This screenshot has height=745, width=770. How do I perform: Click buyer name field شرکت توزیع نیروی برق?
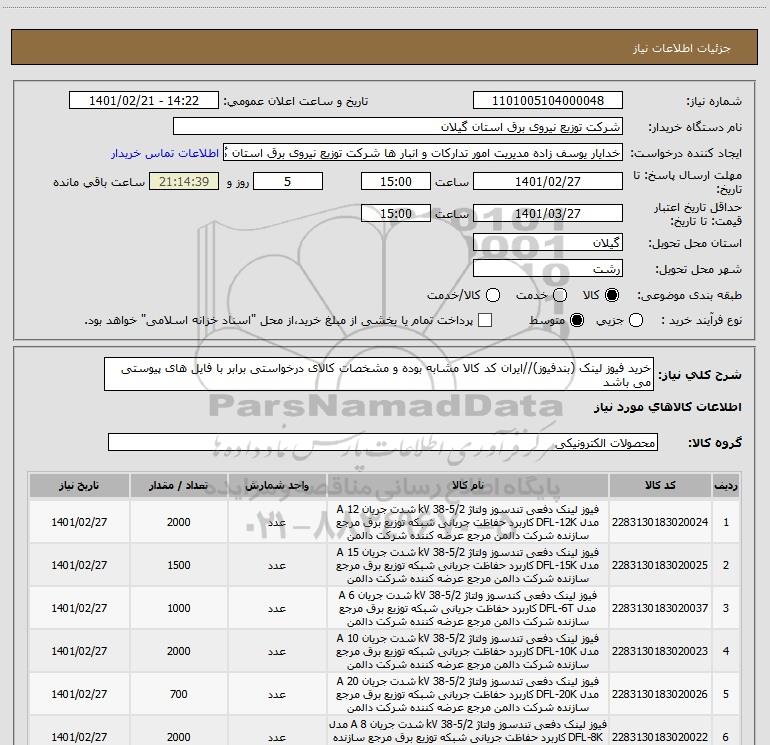click(x=398, y=127)
